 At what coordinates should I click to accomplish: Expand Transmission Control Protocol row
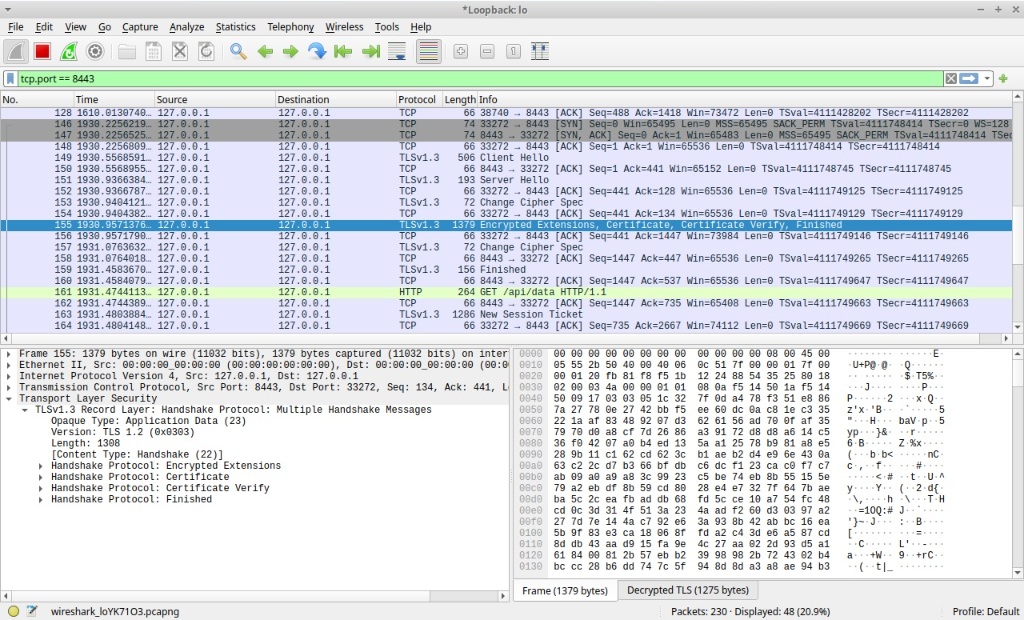coord(8,387)
